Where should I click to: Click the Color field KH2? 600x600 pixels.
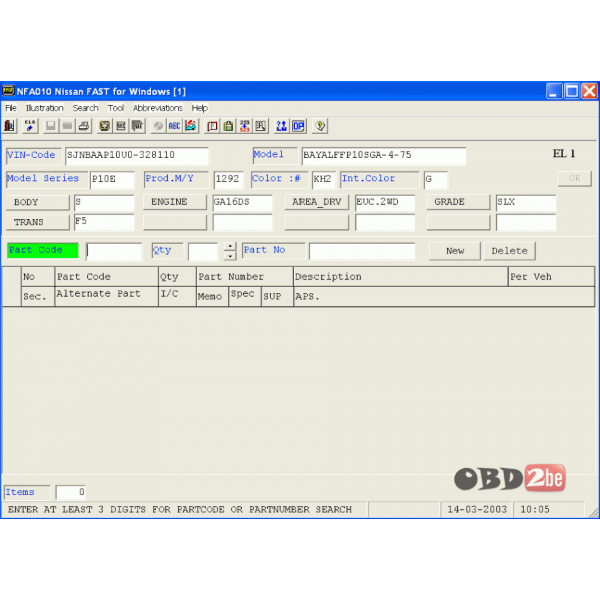coord(324,179)
